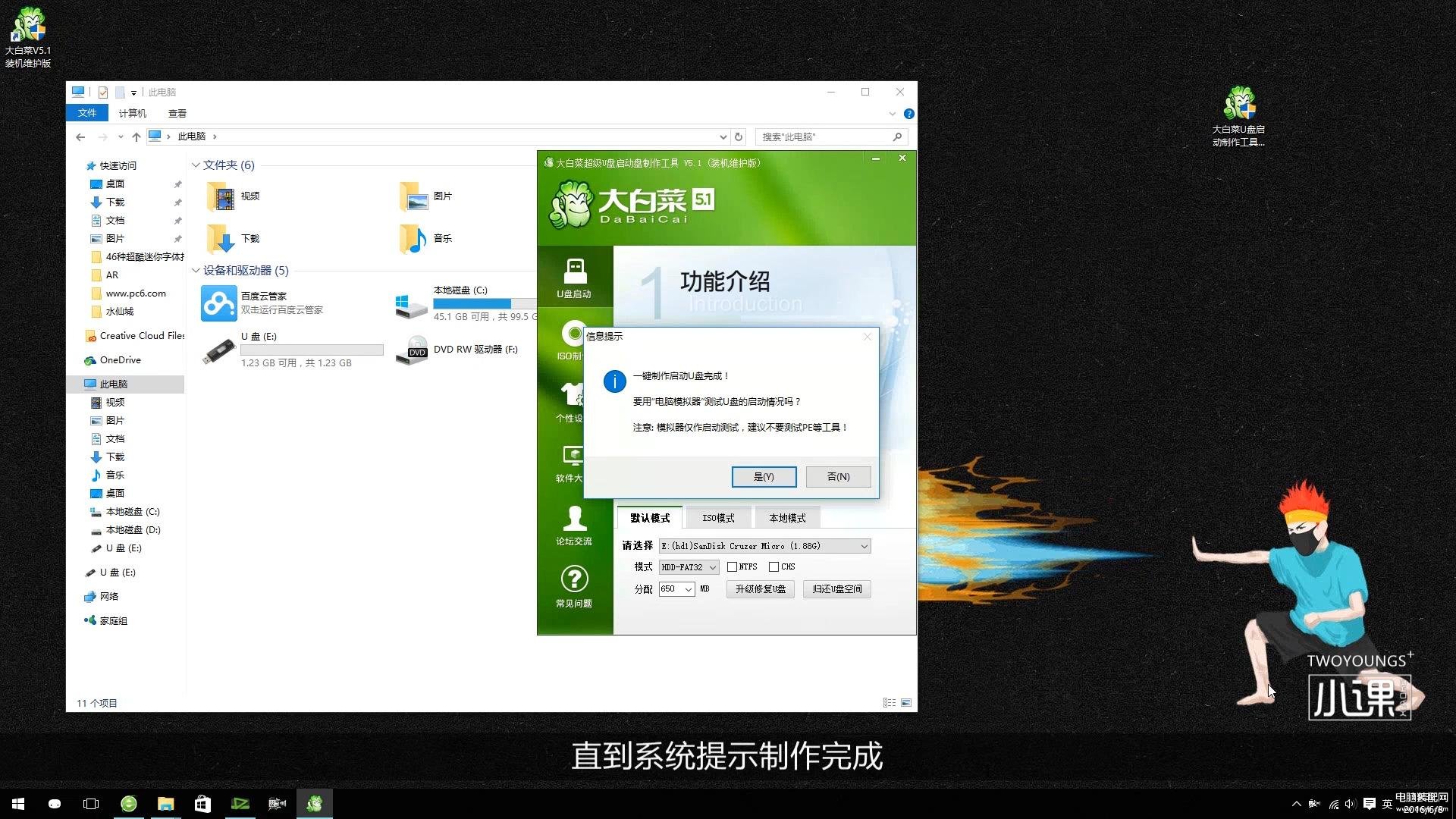Open the 音乐 folder in 文件夹 group

coord(414,238)
